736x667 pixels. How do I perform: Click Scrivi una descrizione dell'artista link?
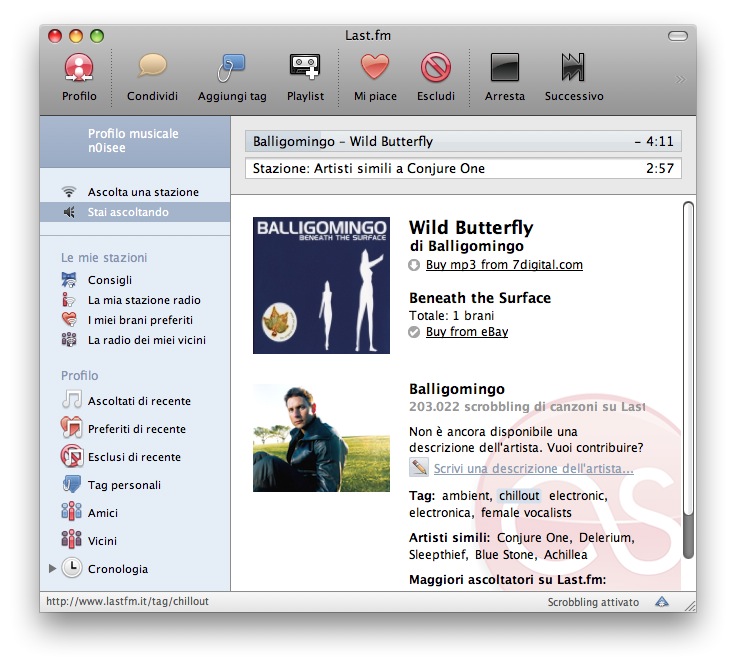534,468
